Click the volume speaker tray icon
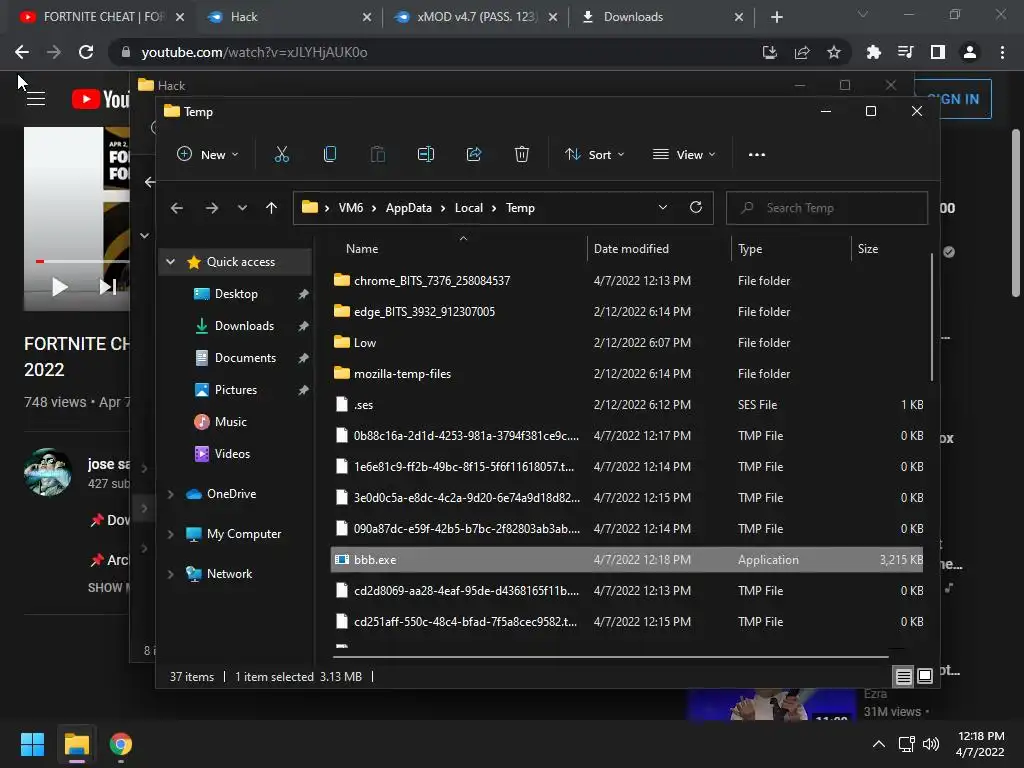1024x768 pixels. 931,743
